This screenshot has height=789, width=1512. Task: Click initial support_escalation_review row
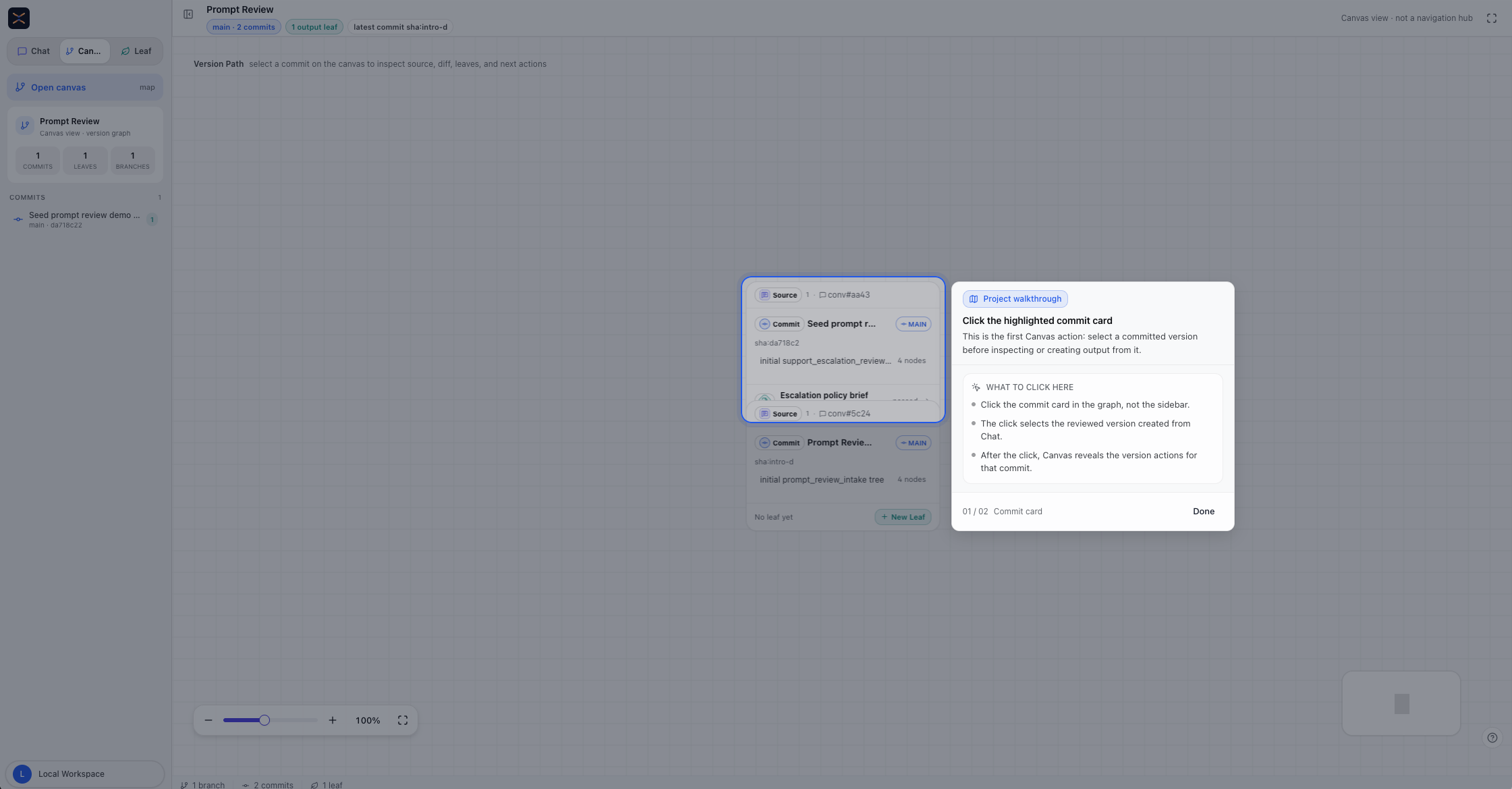[843, 361]
